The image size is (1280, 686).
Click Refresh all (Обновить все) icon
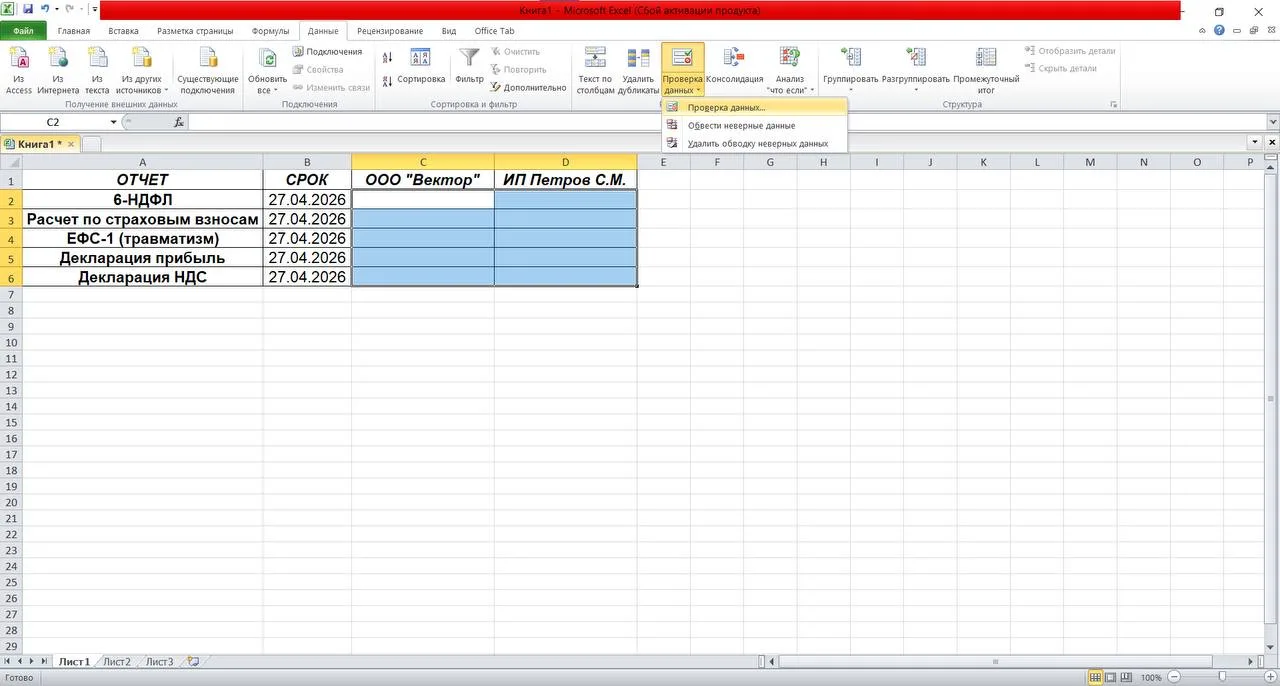point(267,59)
